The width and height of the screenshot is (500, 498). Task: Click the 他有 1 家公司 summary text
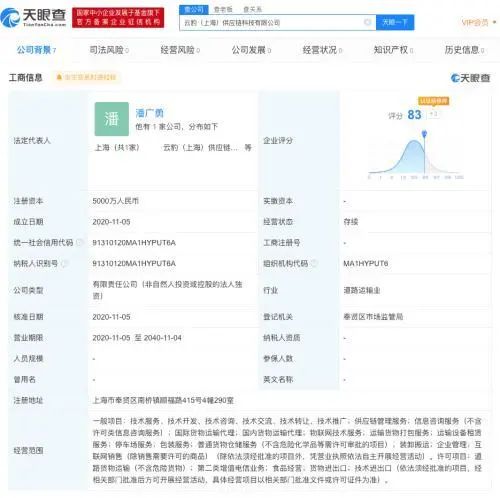tap(176, 127)
